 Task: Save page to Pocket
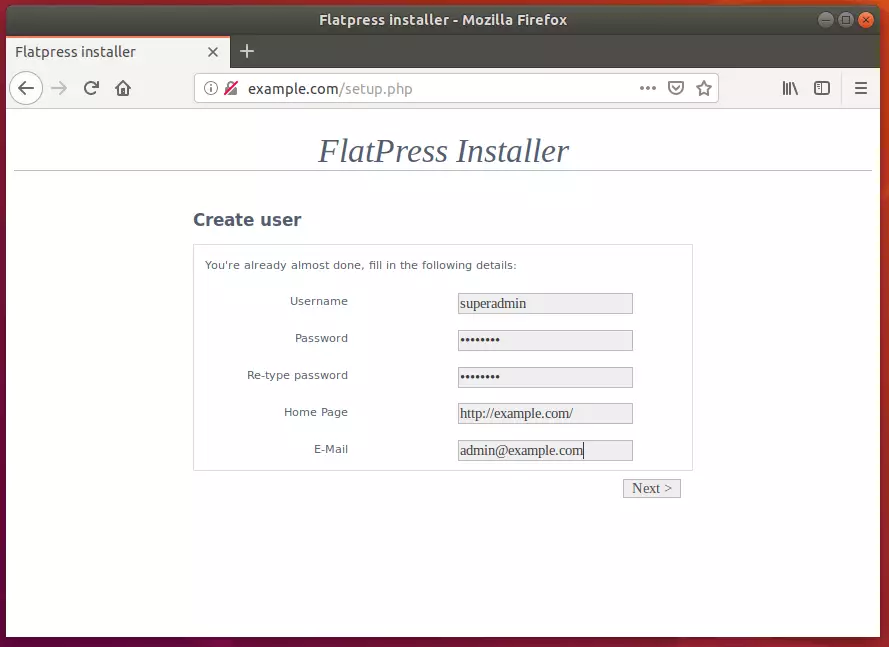[x=675, y=88]
